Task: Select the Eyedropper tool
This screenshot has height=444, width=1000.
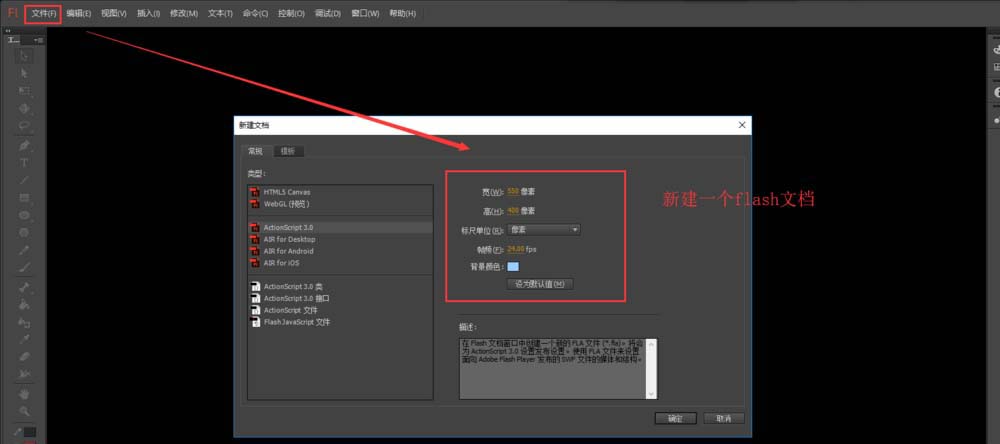Action: (24, 340)
